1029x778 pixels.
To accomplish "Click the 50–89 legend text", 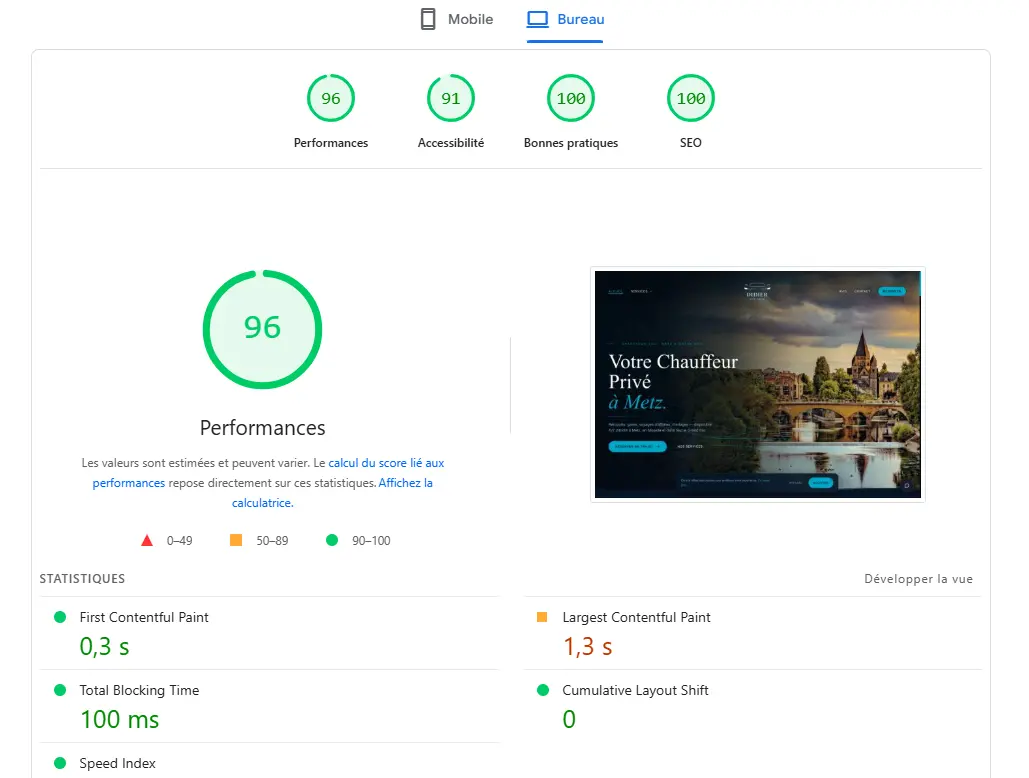I will pos(272,541).
